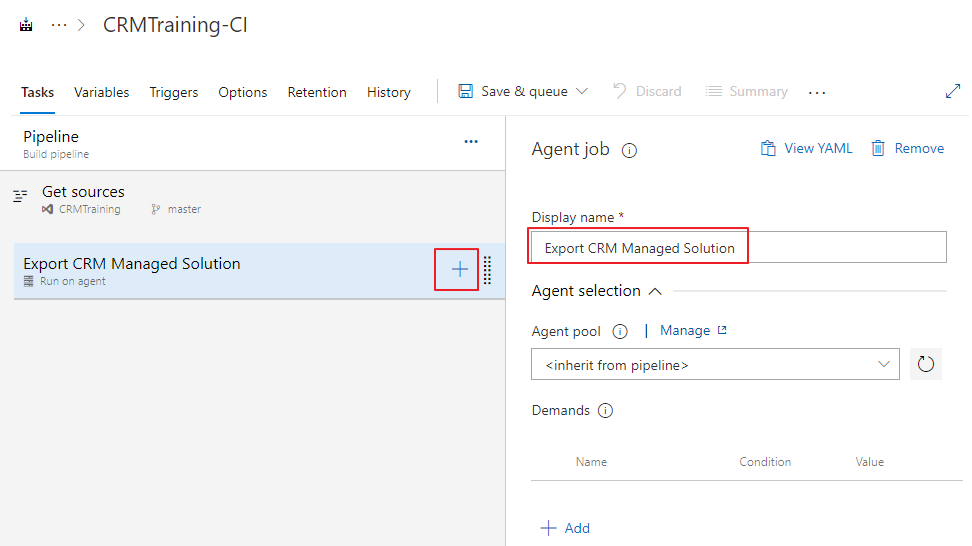This screenshot has width=972, height=546.
Task: Expand the Save & queue dropdown
Action: pos(582,91)
